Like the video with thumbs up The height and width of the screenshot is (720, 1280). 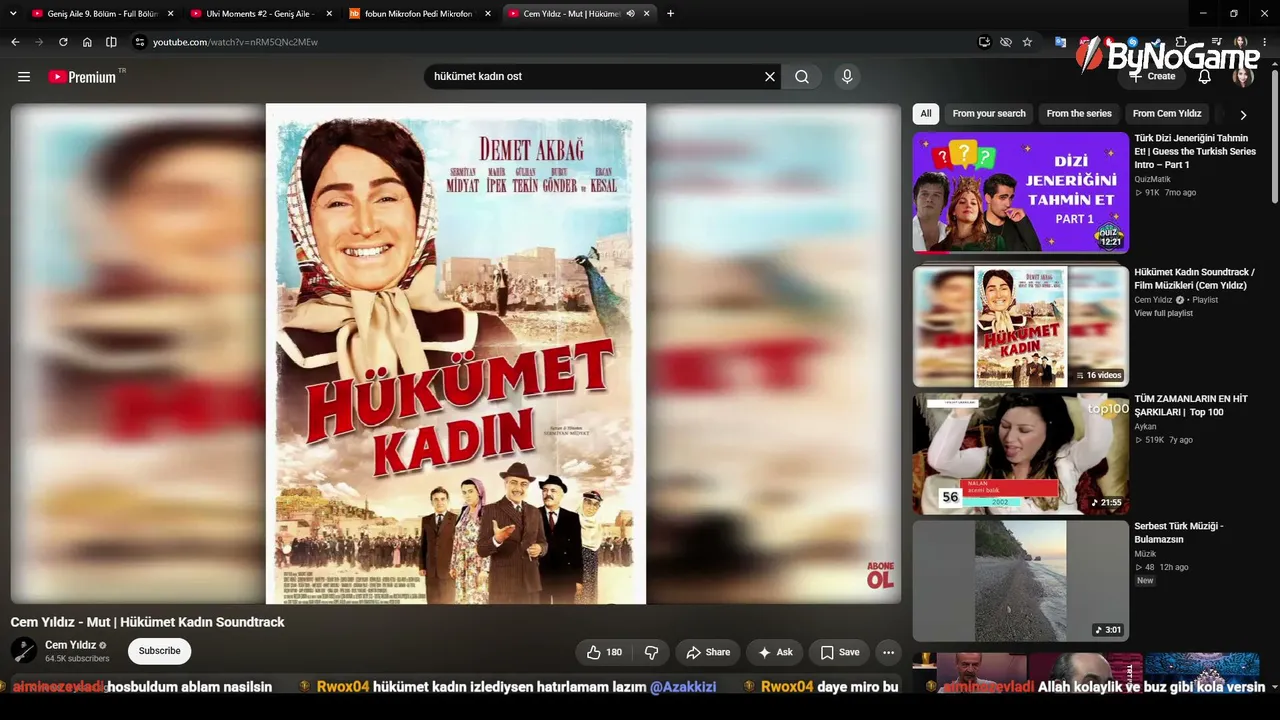(604, 652)
